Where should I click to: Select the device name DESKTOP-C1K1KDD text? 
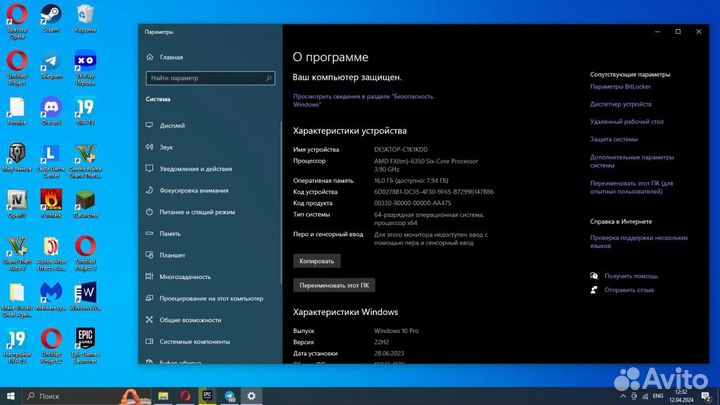(401, 149)
